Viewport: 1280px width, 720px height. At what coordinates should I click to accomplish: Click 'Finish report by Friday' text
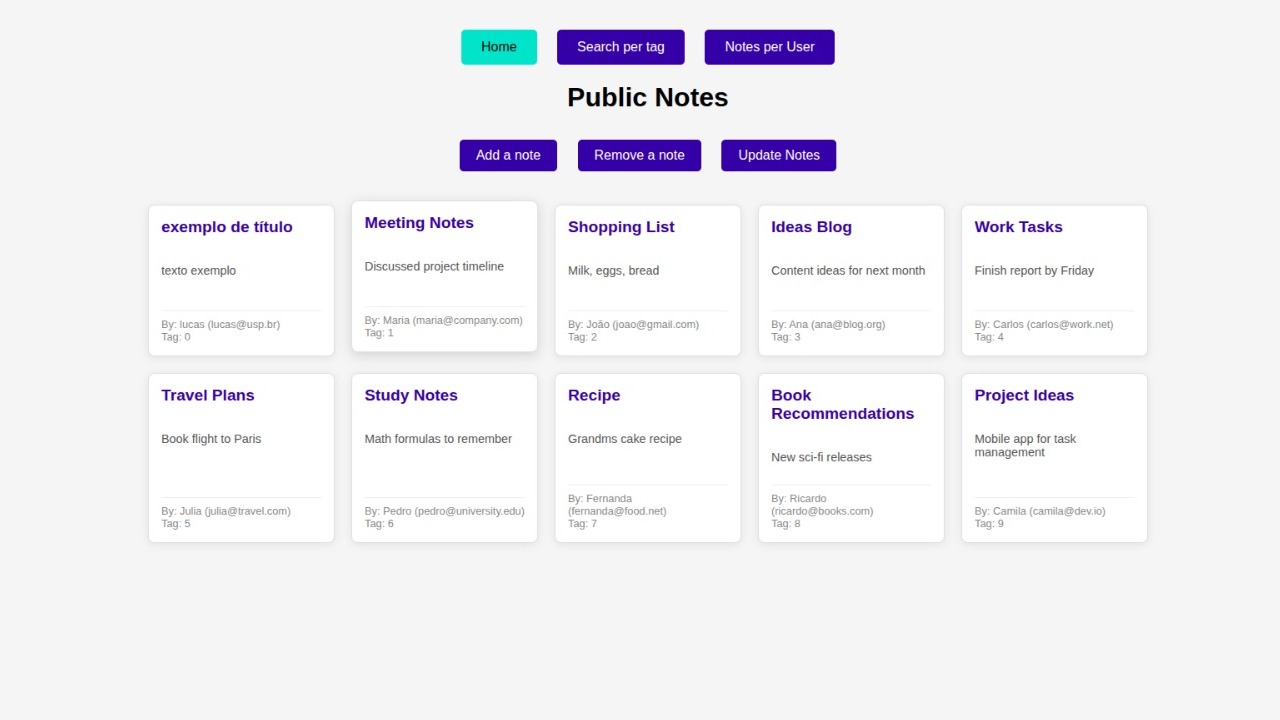click(x=1034, y=271)
